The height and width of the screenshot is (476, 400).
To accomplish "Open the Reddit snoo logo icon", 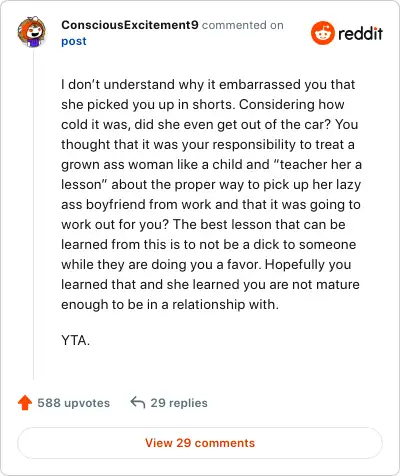I will pyautogui.click(x=322, y=33).
